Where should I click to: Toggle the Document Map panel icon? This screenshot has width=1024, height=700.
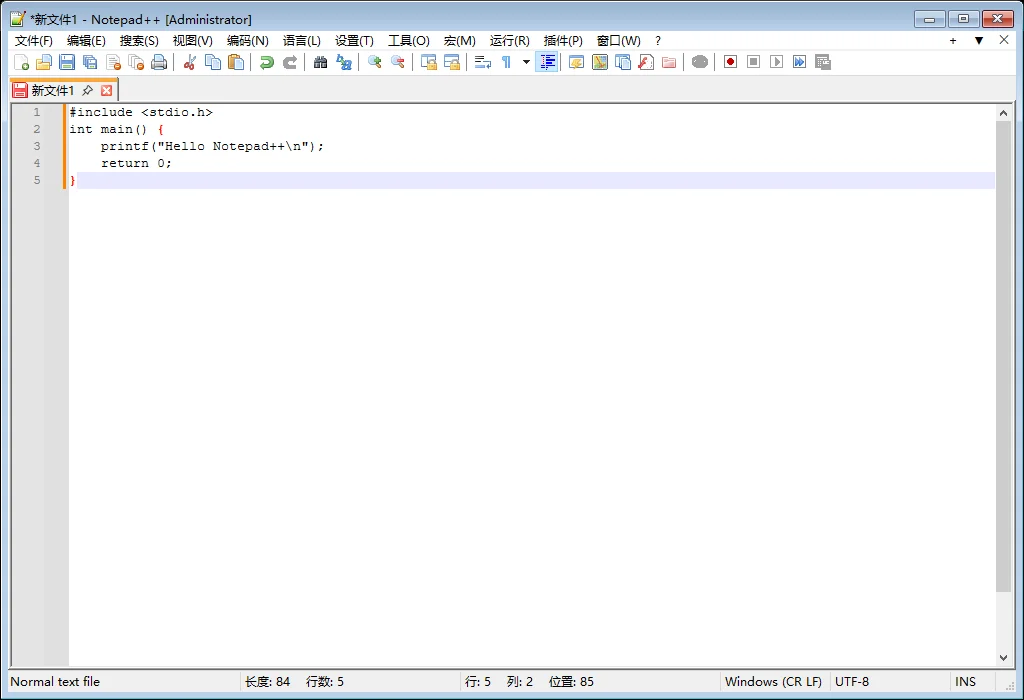600,62
